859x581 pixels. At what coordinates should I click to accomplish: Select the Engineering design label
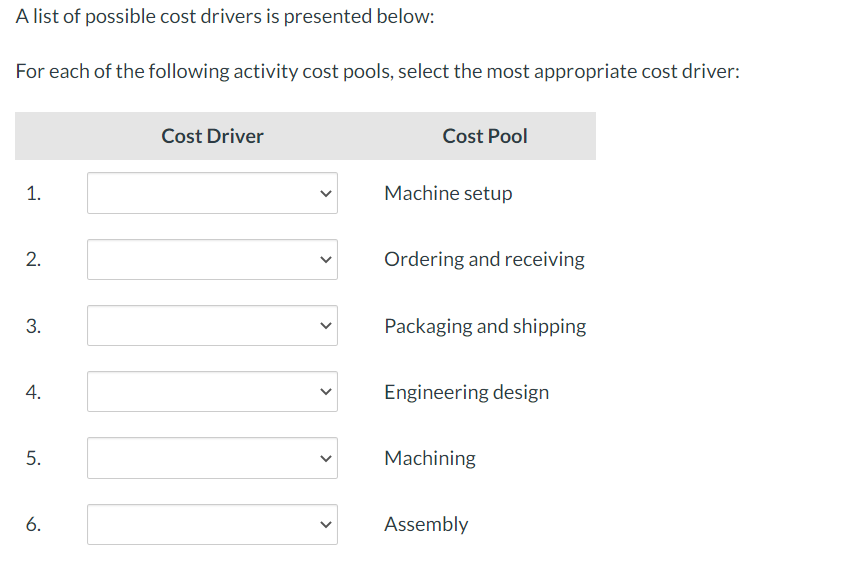(466, 391)
